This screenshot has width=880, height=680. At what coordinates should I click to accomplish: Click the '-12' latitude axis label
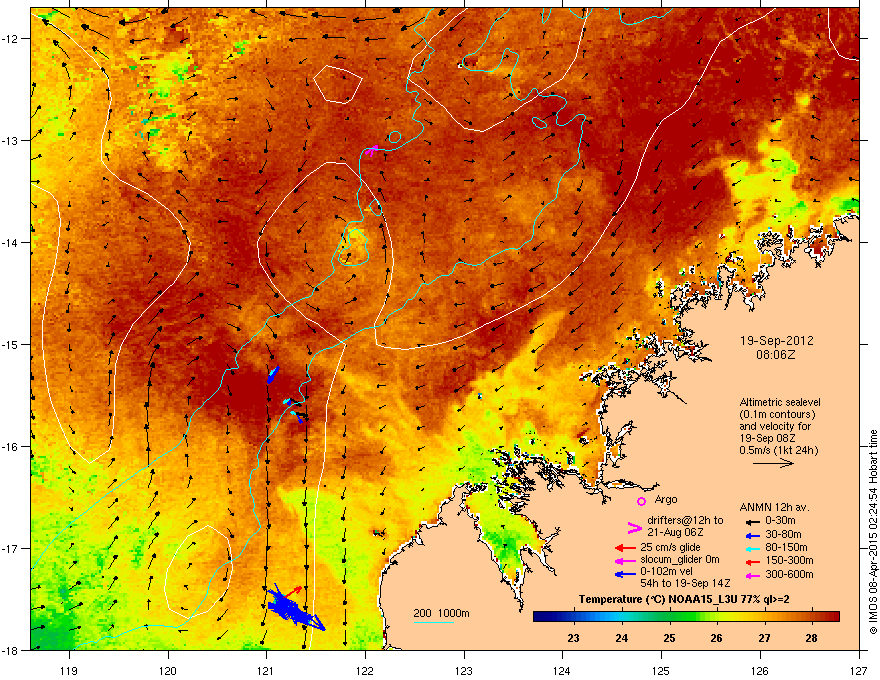point(11,39)
